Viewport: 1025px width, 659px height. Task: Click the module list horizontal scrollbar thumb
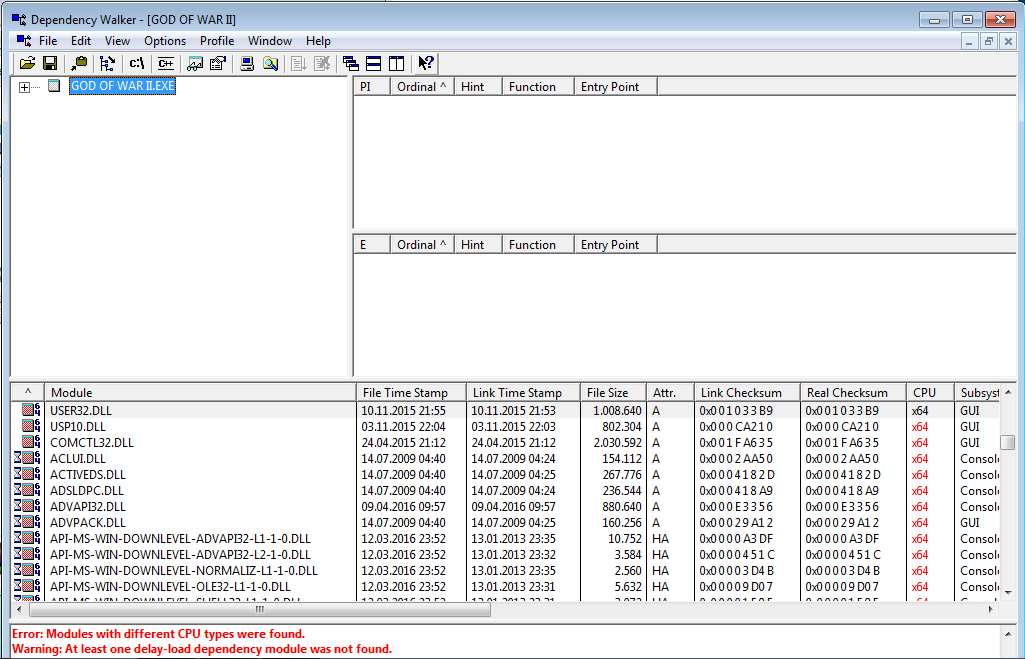tap(260, 608)
